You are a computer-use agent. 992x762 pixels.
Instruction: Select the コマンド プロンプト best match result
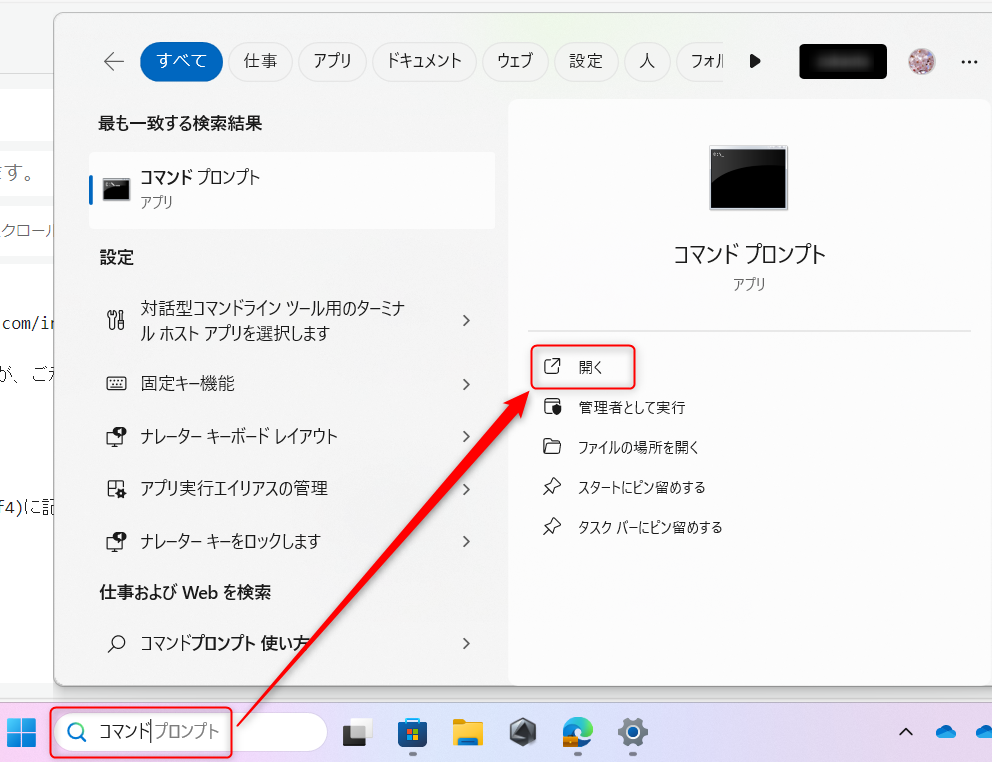(292, 190)
